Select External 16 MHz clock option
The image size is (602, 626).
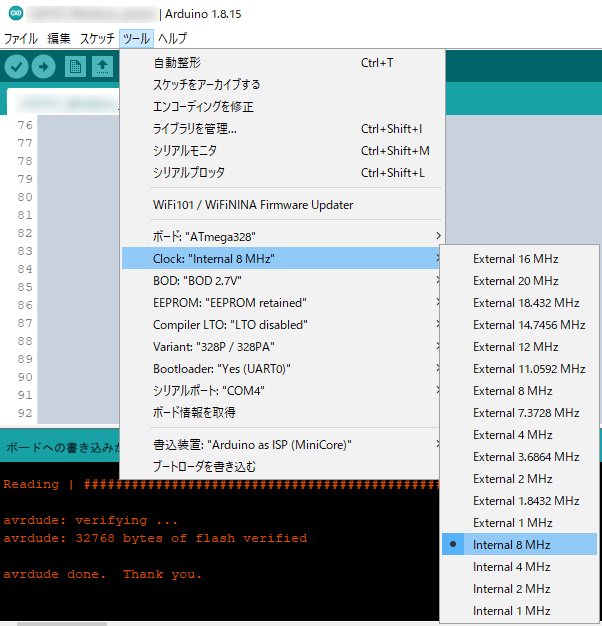click(519, 259)
